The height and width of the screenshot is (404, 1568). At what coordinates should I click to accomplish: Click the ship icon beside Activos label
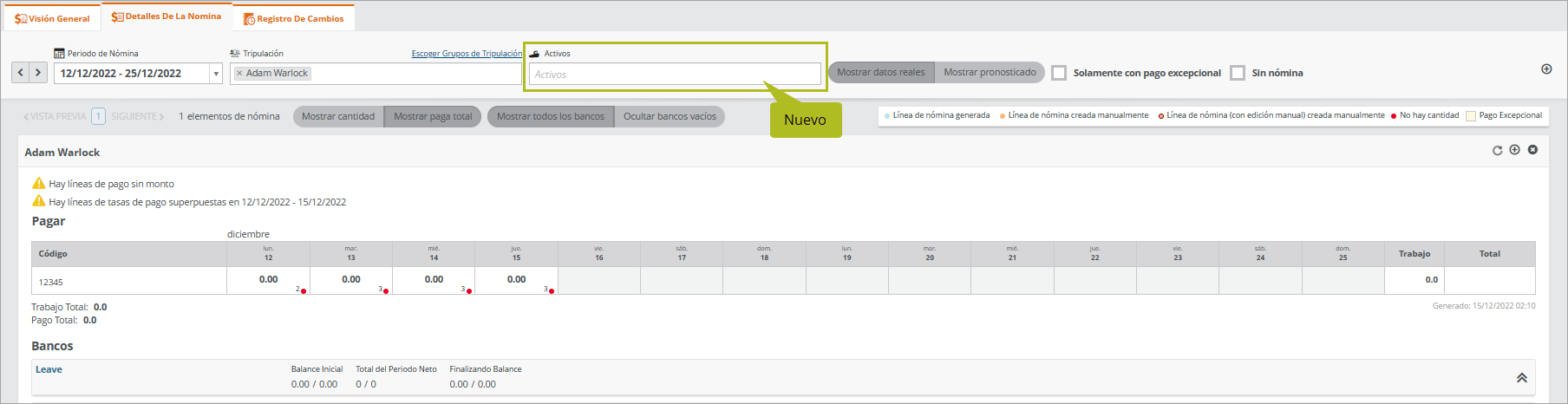click(534, 54)
